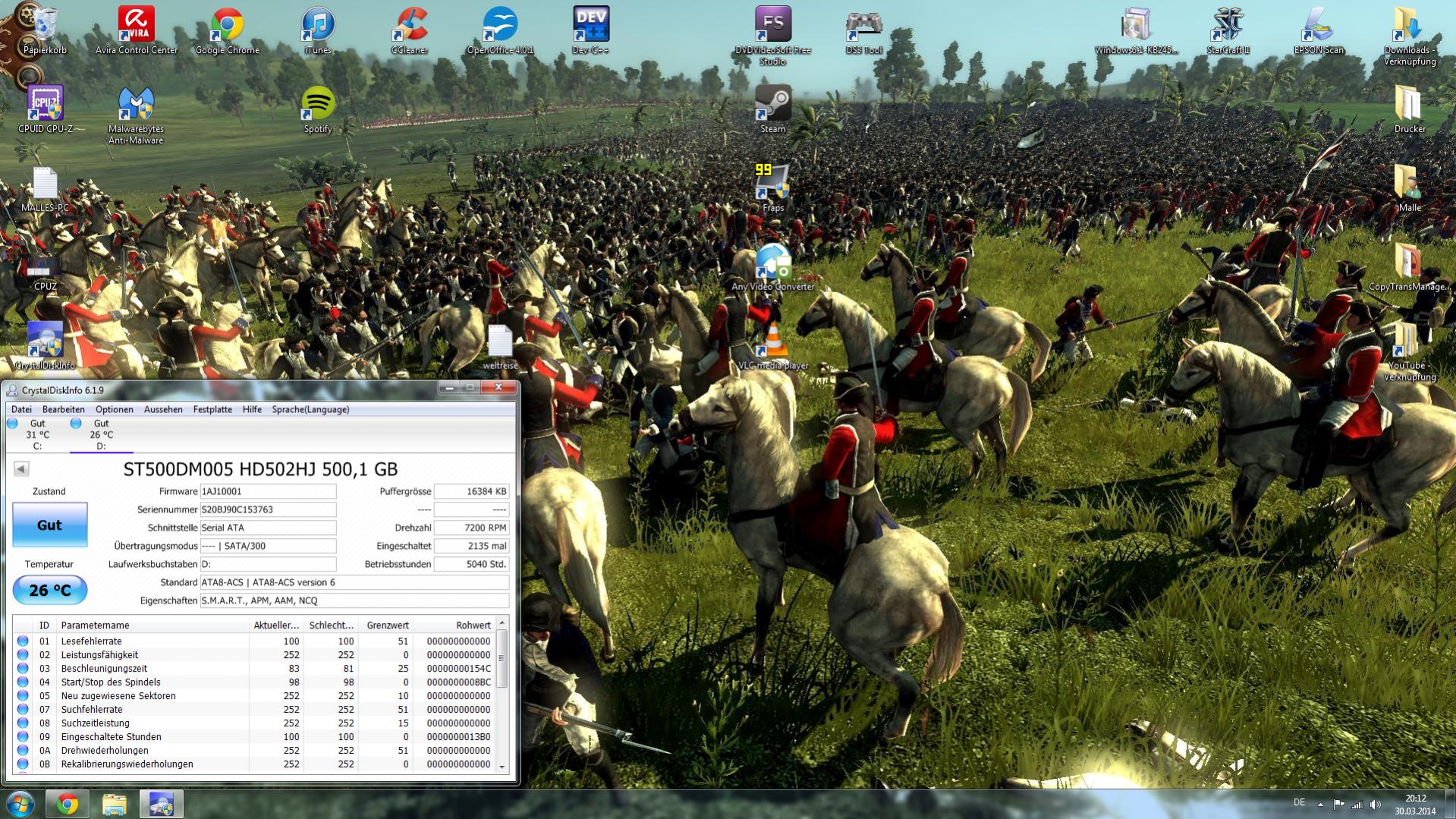Screen dimensions: 1456x819
Task: Open the Malle user folder
Action: coord(1410,188)
